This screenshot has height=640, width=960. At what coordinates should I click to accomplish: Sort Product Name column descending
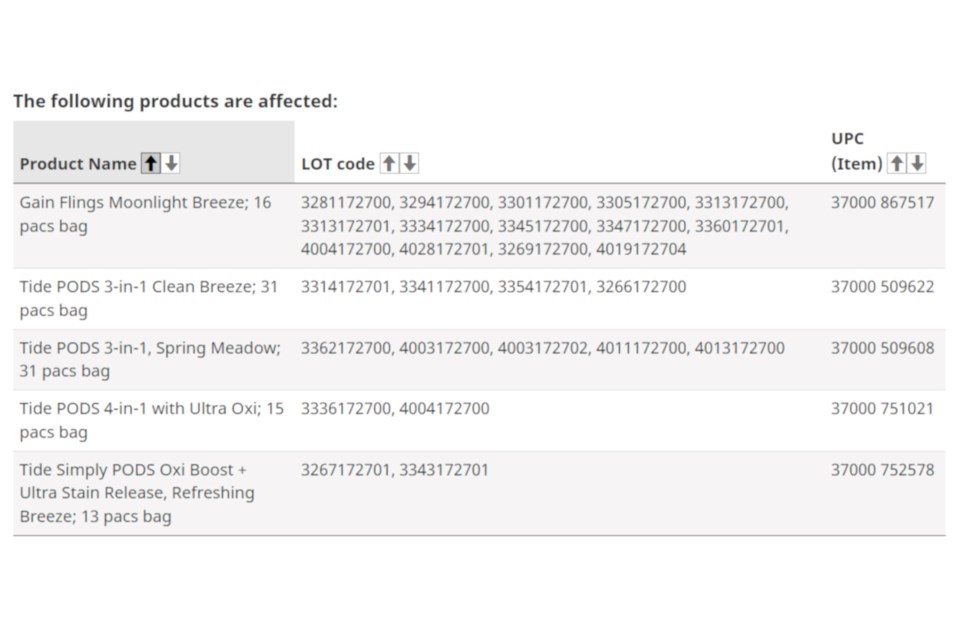pos(171,163)
